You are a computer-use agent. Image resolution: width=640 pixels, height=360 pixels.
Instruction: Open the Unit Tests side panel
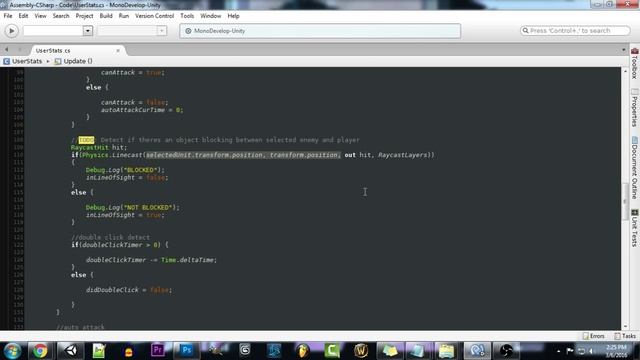[634, 228]
